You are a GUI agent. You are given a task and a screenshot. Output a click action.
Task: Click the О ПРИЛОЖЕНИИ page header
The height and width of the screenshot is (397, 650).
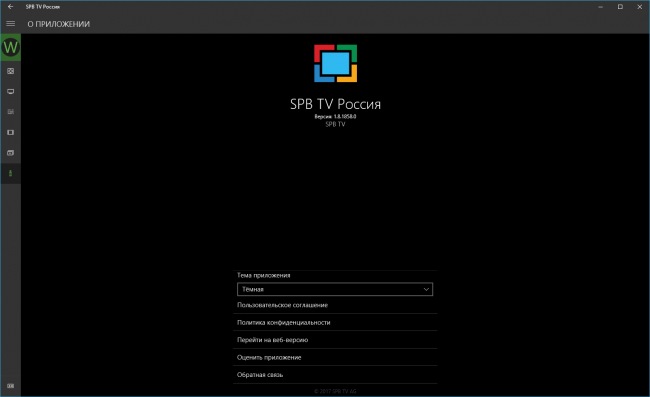tap(58, 24)
